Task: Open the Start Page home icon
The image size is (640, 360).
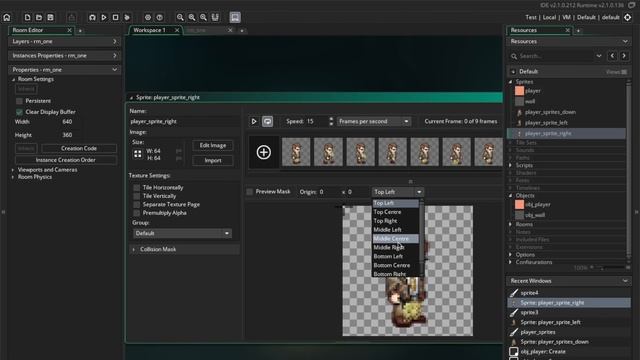Action: click(x=7, y=18)
